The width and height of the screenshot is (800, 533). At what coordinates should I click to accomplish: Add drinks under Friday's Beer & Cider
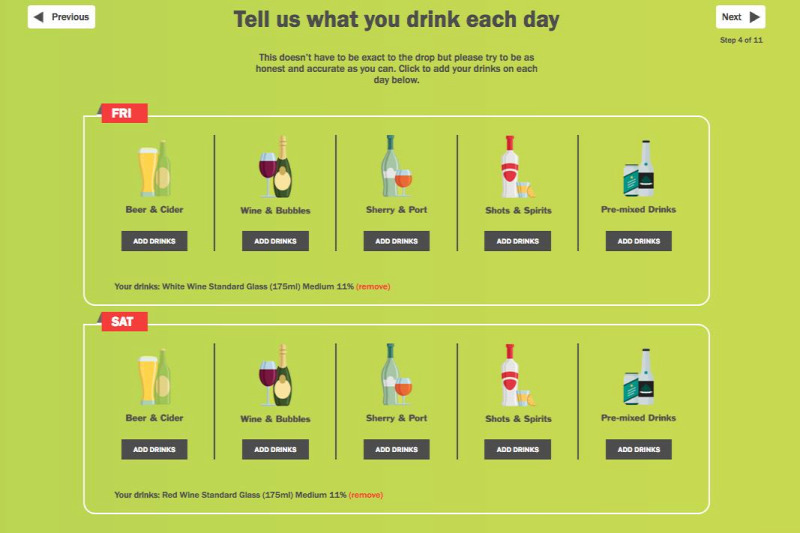click(154, 241)
